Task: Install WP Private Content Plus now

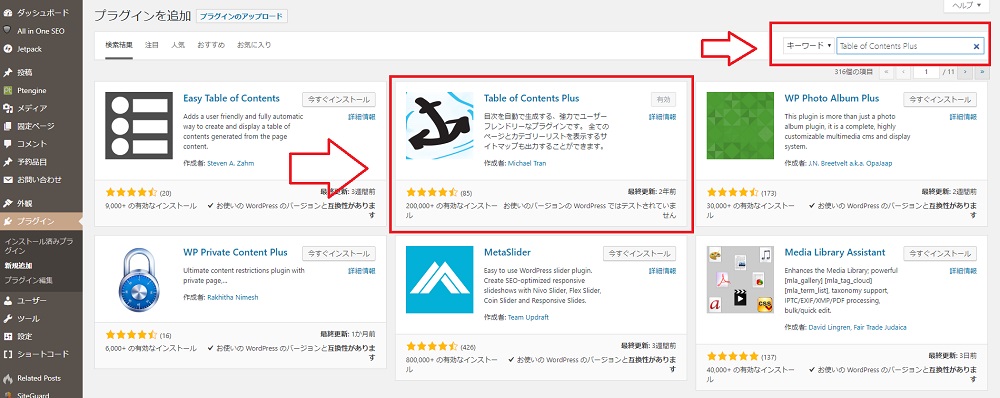Action: pos(339,253)
